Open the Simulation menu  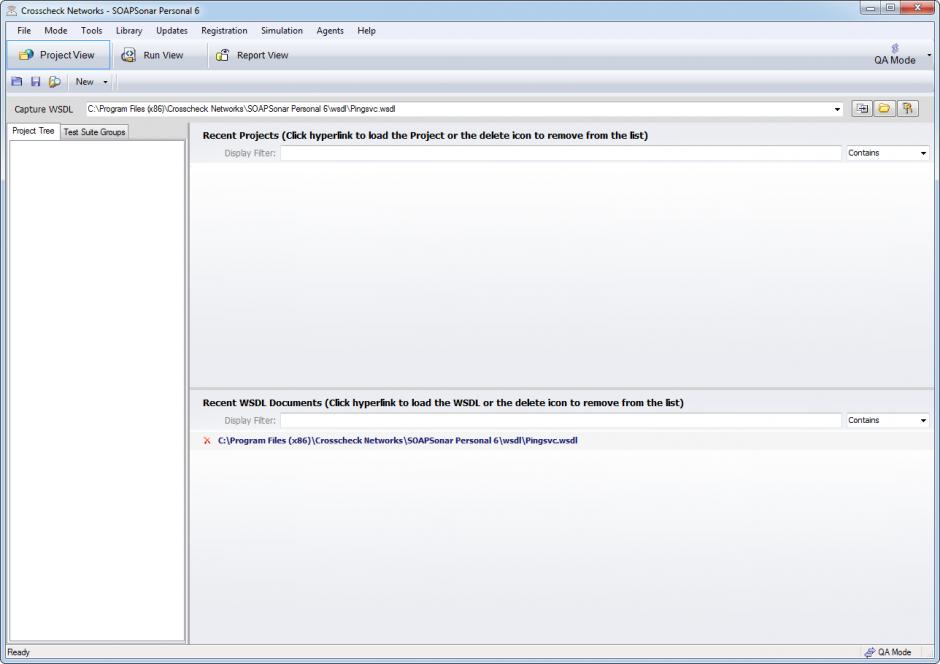click(x=282, y=31)
